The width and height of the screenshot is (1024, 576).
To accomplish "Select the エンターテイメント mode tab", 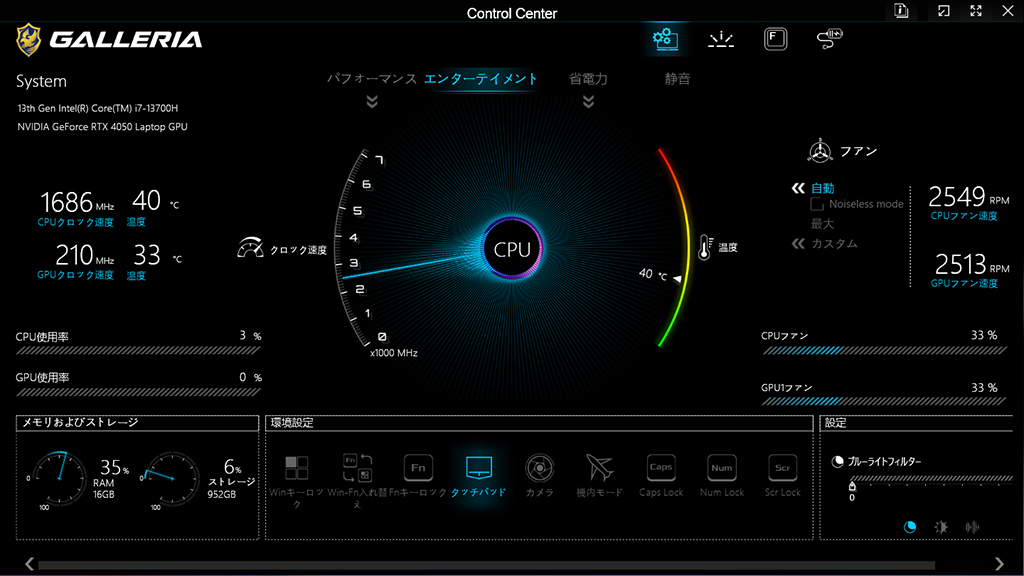I will [481, 79].
